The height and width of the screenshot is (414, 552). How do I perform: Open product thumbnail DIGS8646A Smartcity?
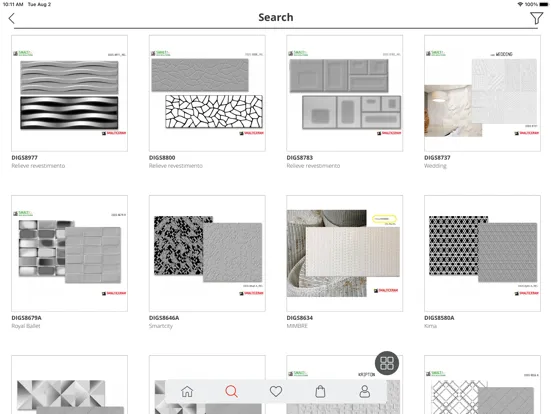(207, 253)
